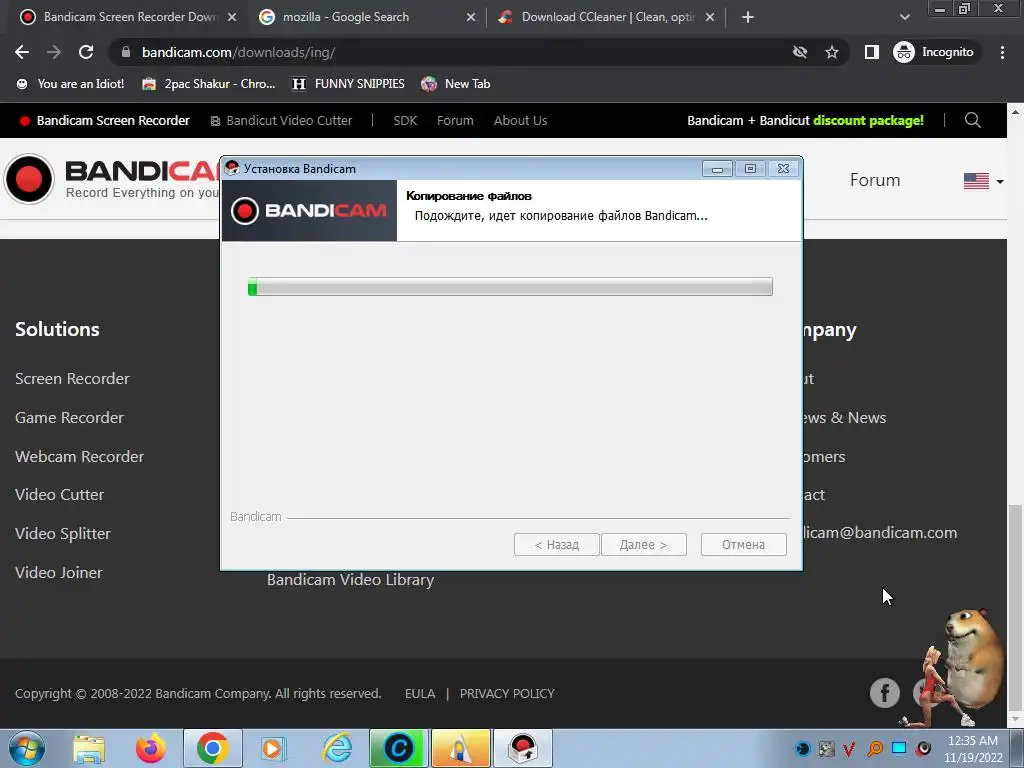The image size is (1024, 768).
Task: Launch Firefox from taskbar
Action: pyautogui.click(x=150, y=748)
